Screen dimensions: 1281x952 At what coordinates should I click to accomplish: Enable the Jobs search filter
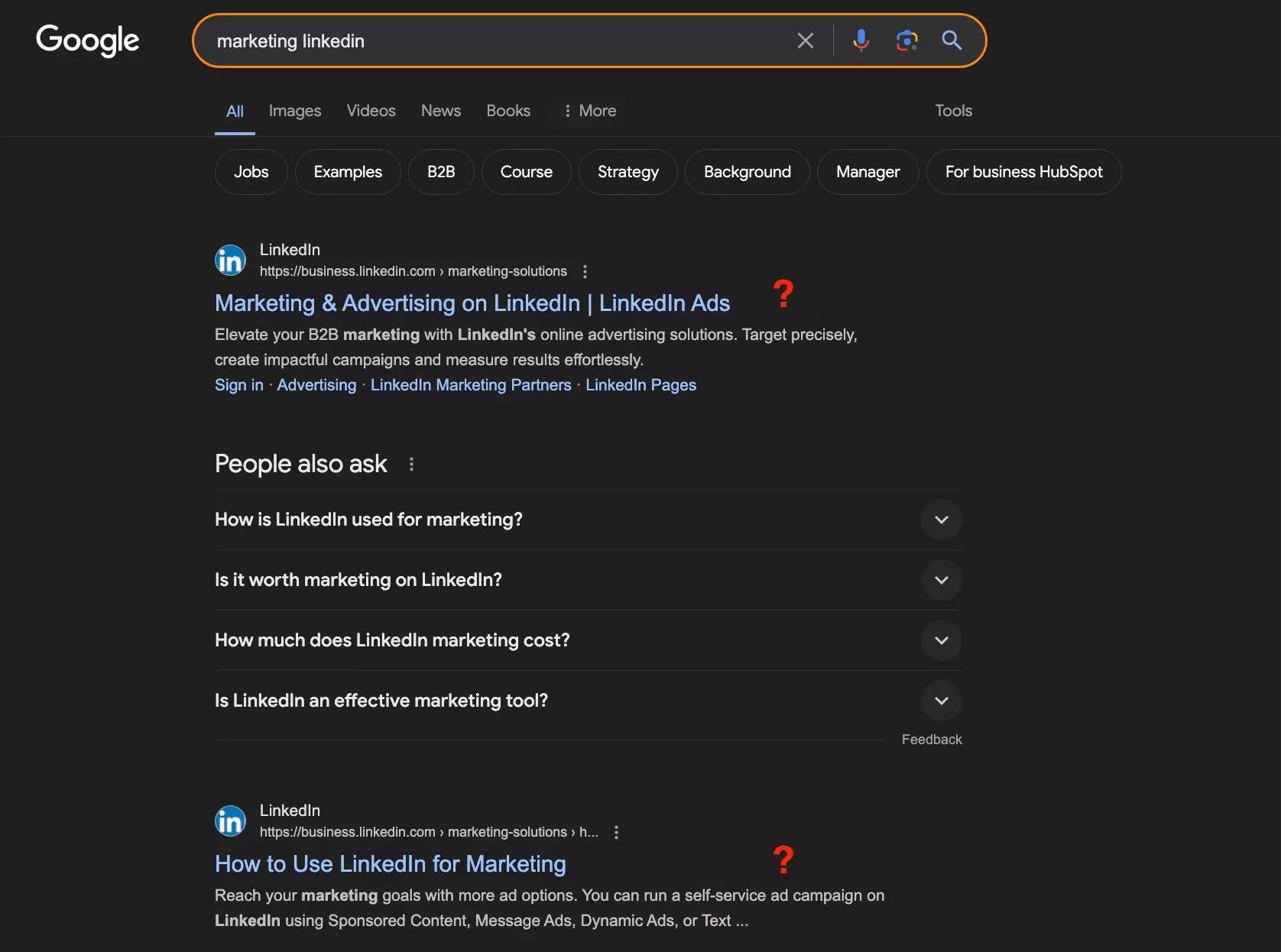[x=251, y=172]
